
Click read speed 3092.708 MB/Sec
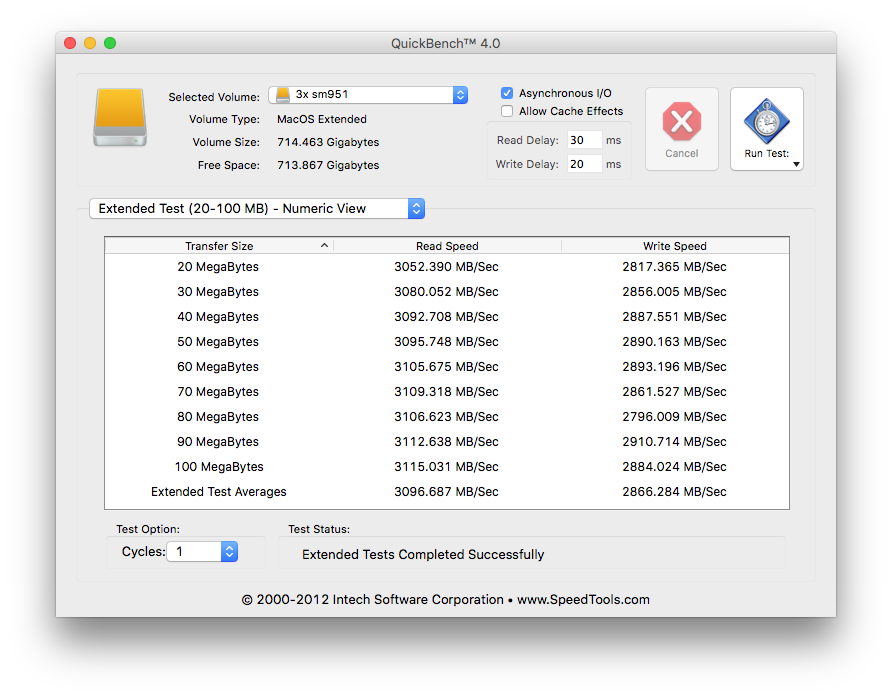447,316
